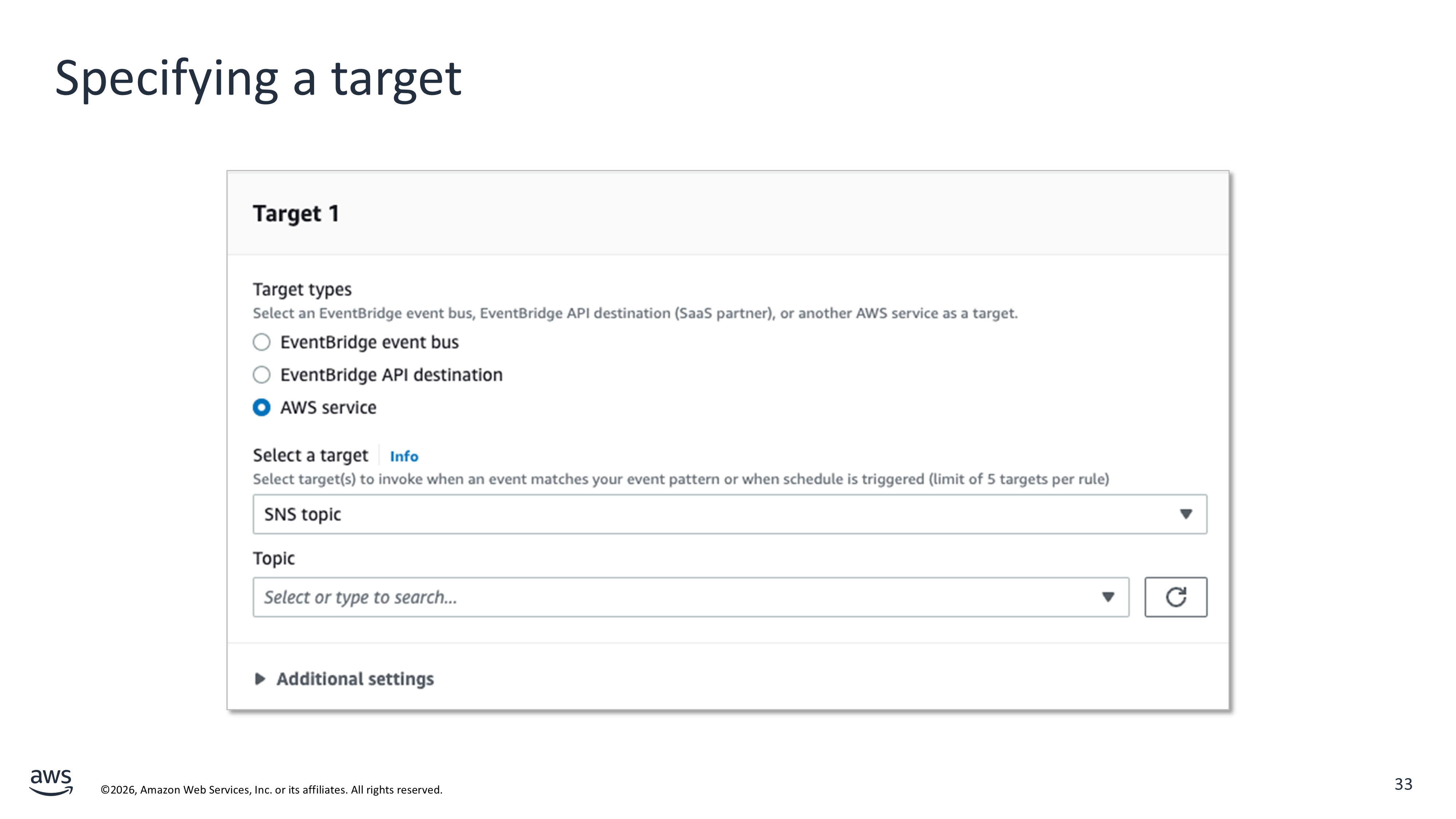This screenshot has width=1456, height=819.
Task: Choose the EventBridge API destination radio option
Action: coord(261,375)
